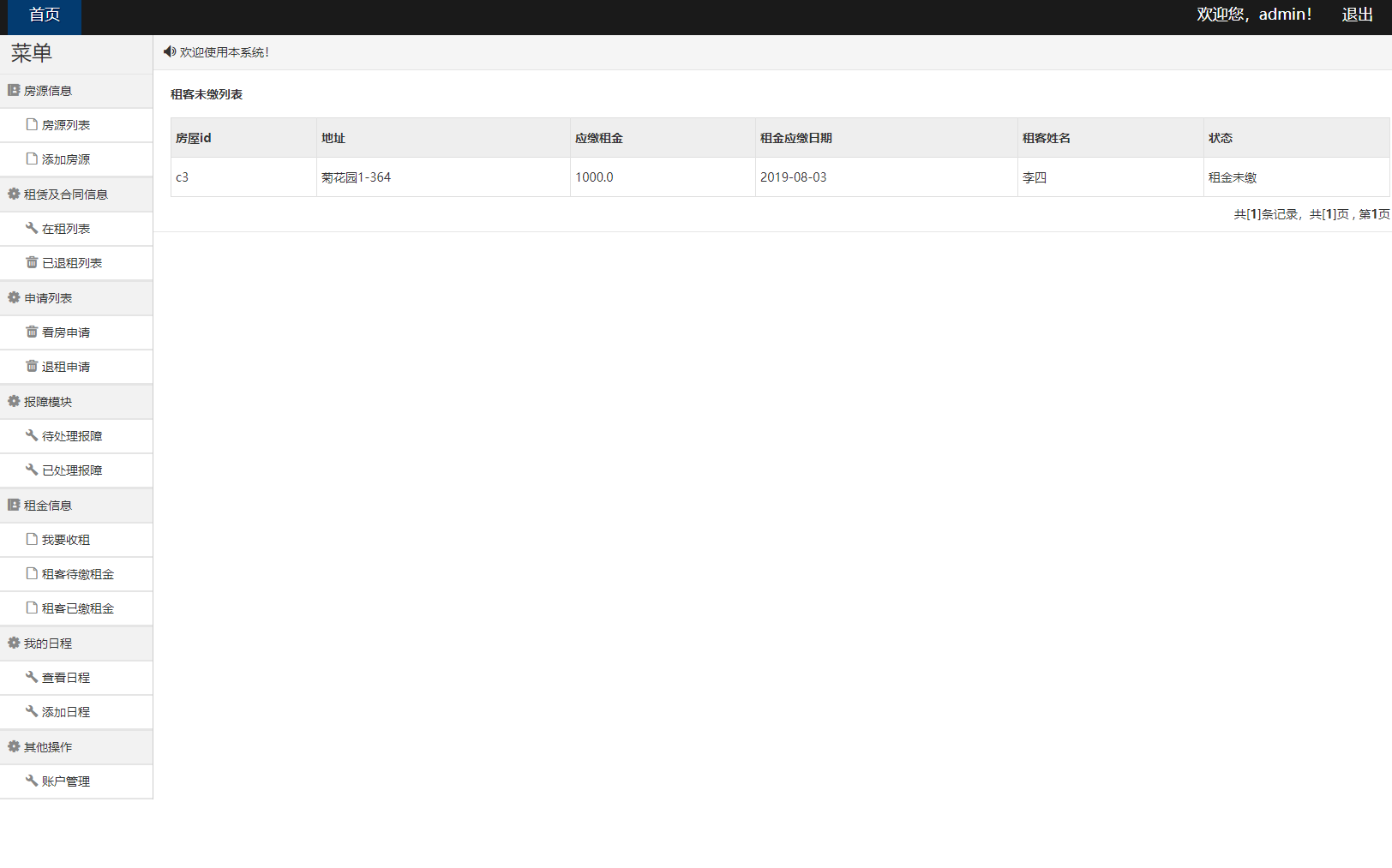The width and height of the screenshot is (1392, 868).
Task: Click the icon beside 租金信息 heading
Action: (14, 505)
